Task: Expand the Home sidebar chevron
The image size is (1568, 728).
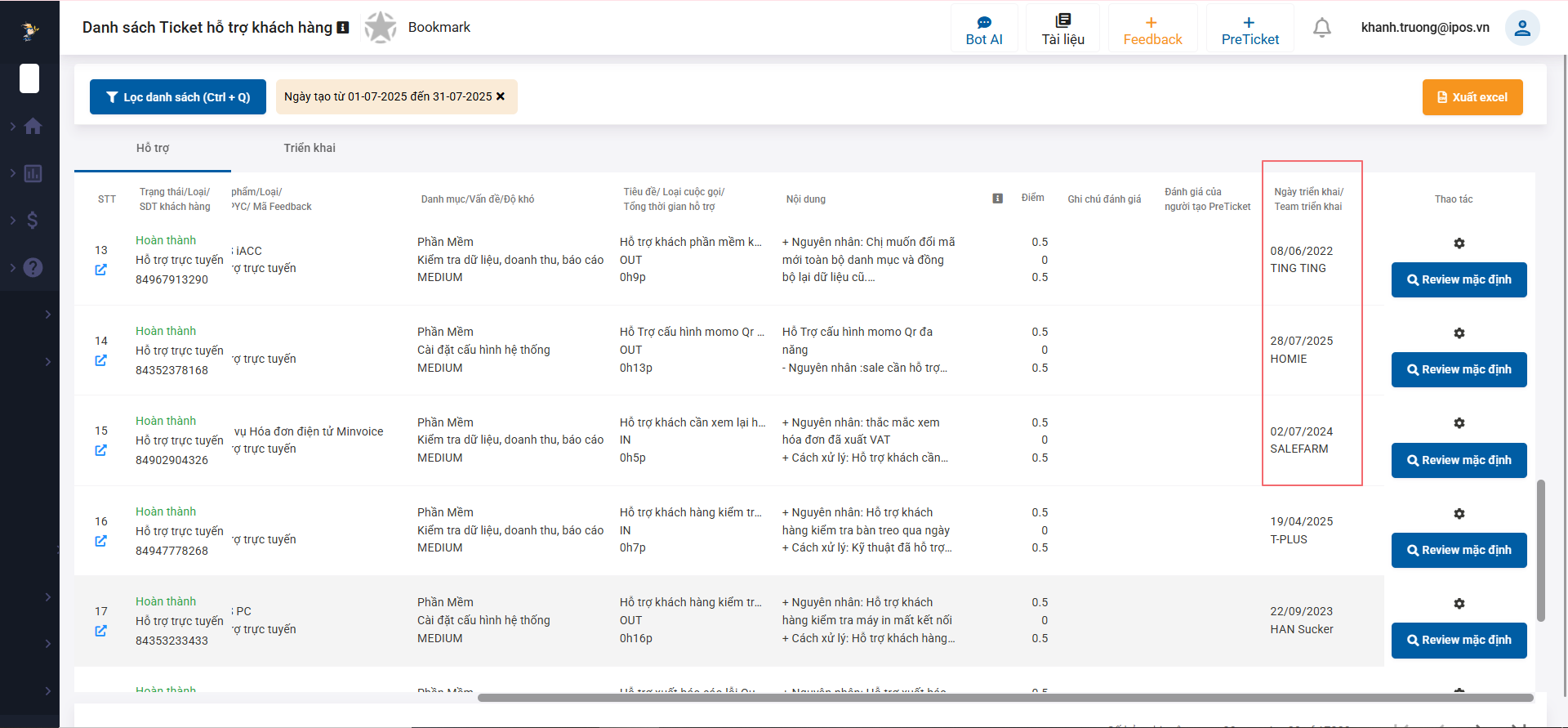Action: [x=13, y=127]
